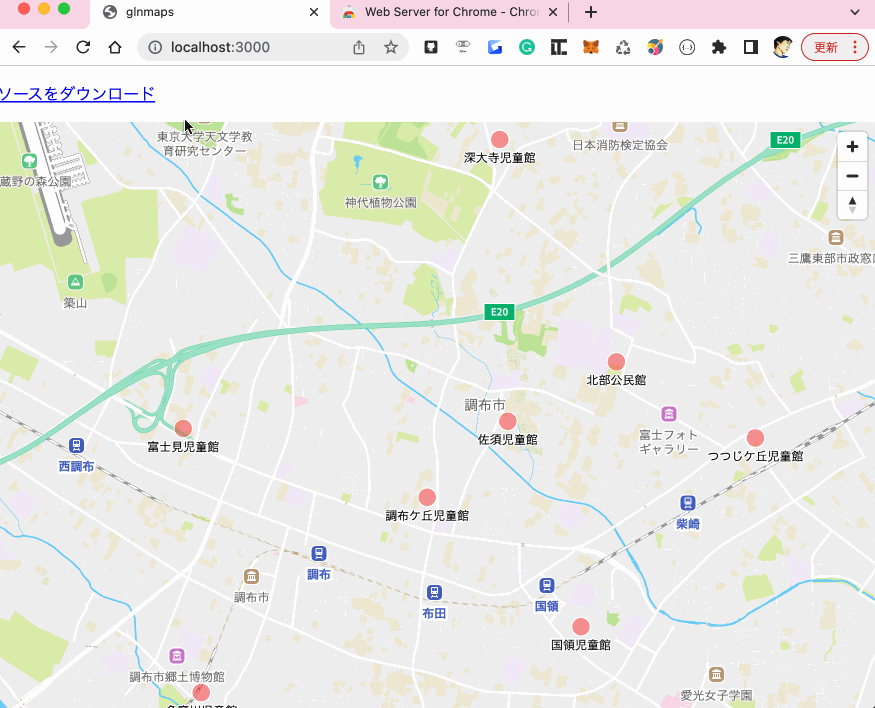The width and height of the screenshot is (875, 708).
Task: Click the 柴崎 station icon
Action: pyautogui.click(x=688, y=503)
